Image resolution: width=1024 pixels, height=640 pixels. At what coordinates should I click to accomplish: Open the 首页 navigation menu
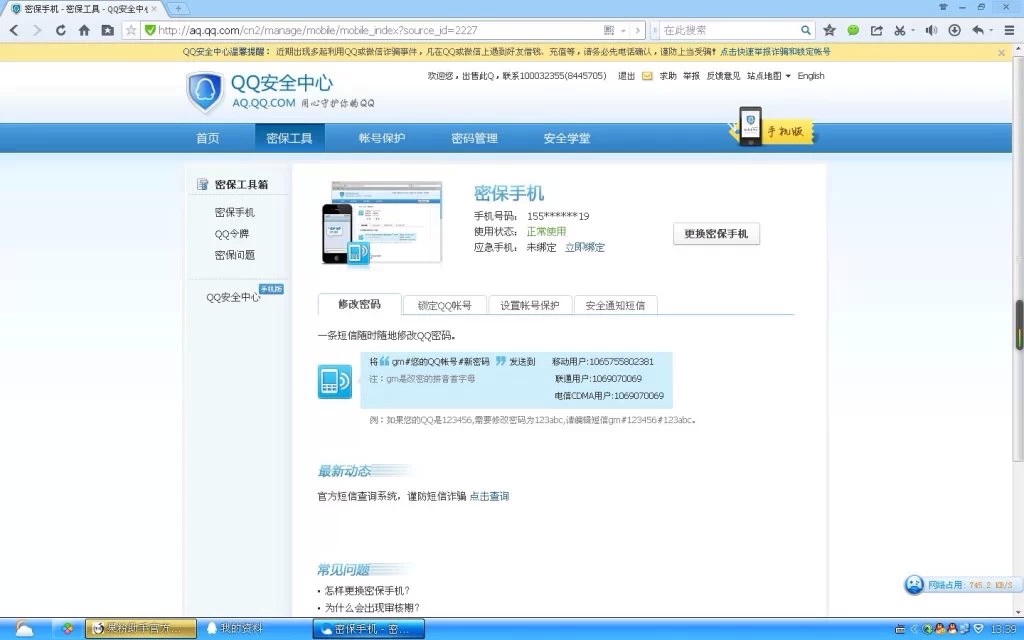[208, 138]
